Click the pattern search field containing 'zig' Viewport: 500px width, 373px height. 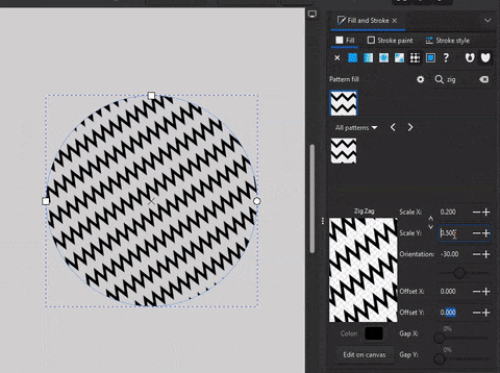pyautogui.click(x=462, y=79)
